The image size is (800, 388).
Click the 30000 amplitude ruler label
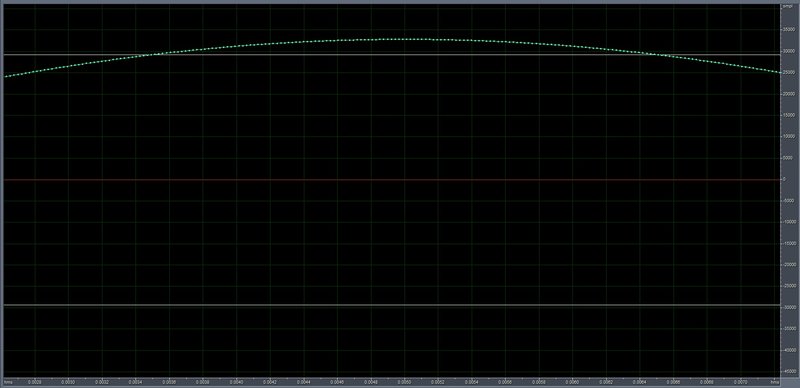click(789, 51)
